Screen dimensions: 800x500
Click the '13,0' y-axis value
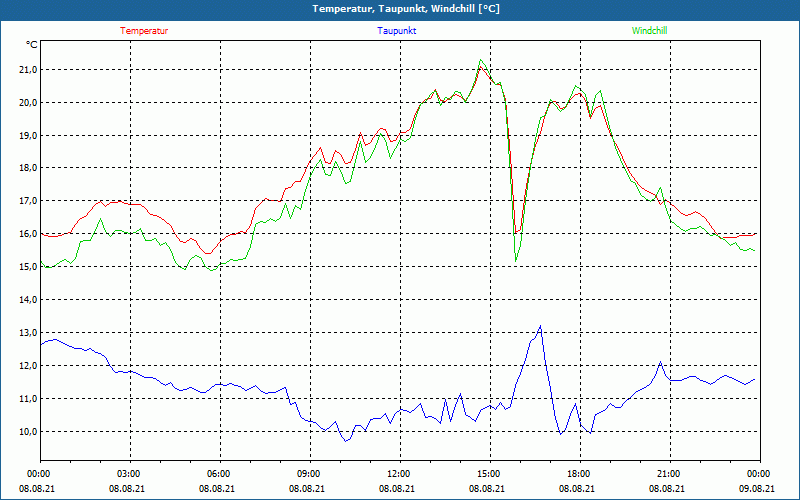click(x=29, y=333)
